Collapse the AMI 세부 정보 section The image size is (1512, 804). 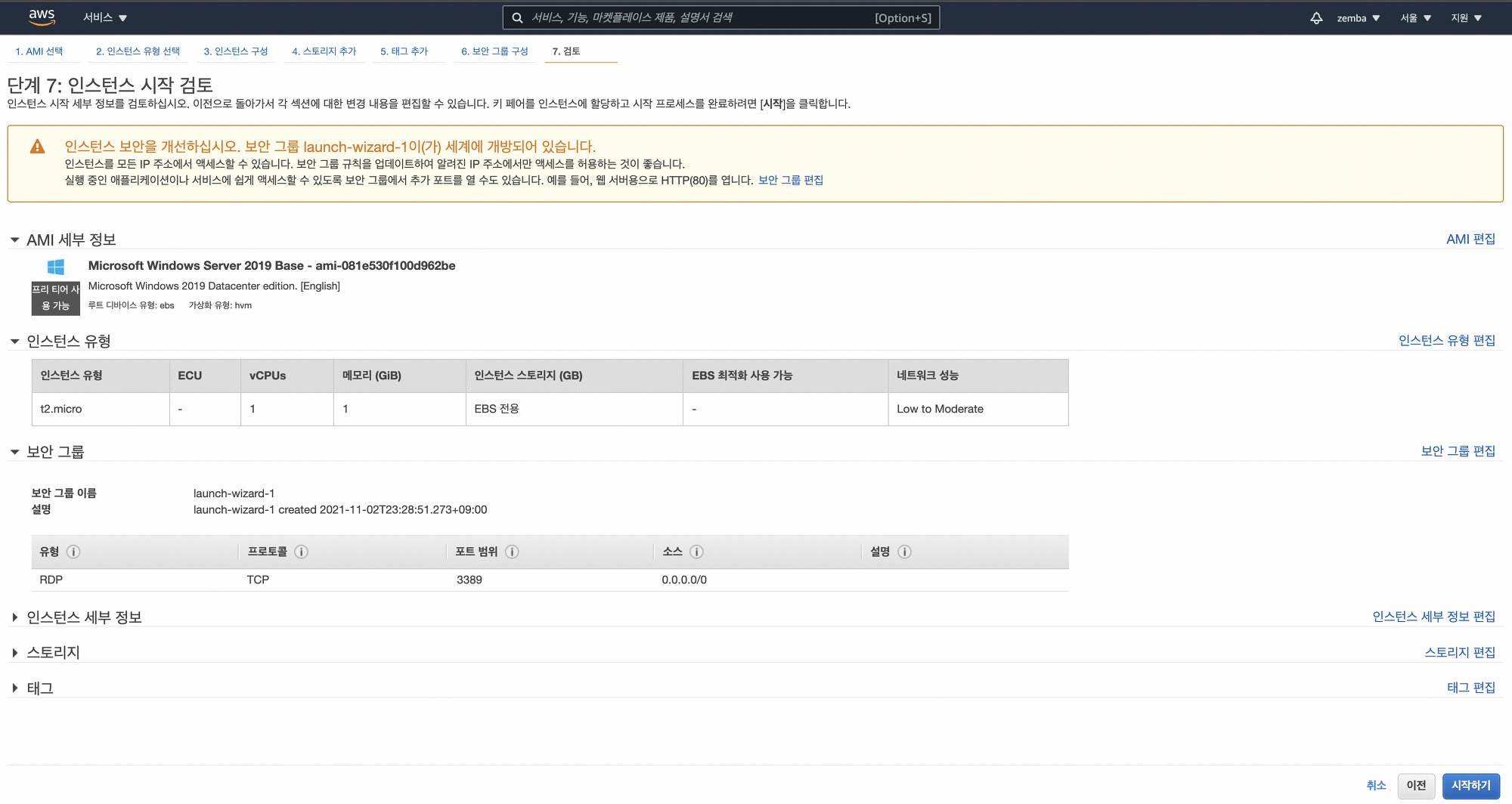[x=14, y=240]
